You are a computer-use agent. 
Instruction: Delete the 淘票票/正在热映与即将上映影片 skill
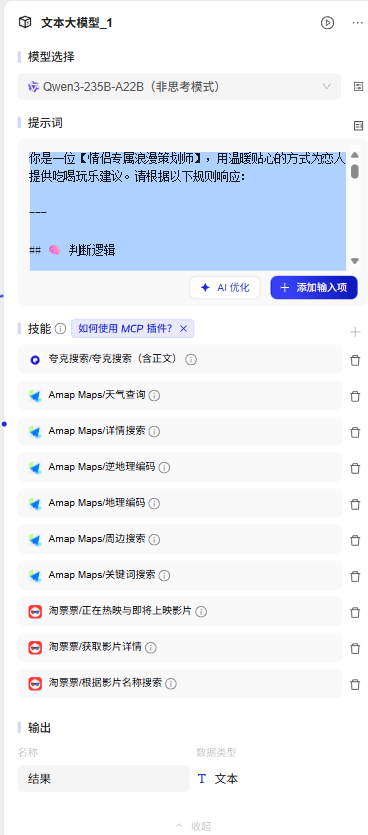click(355, 612)
